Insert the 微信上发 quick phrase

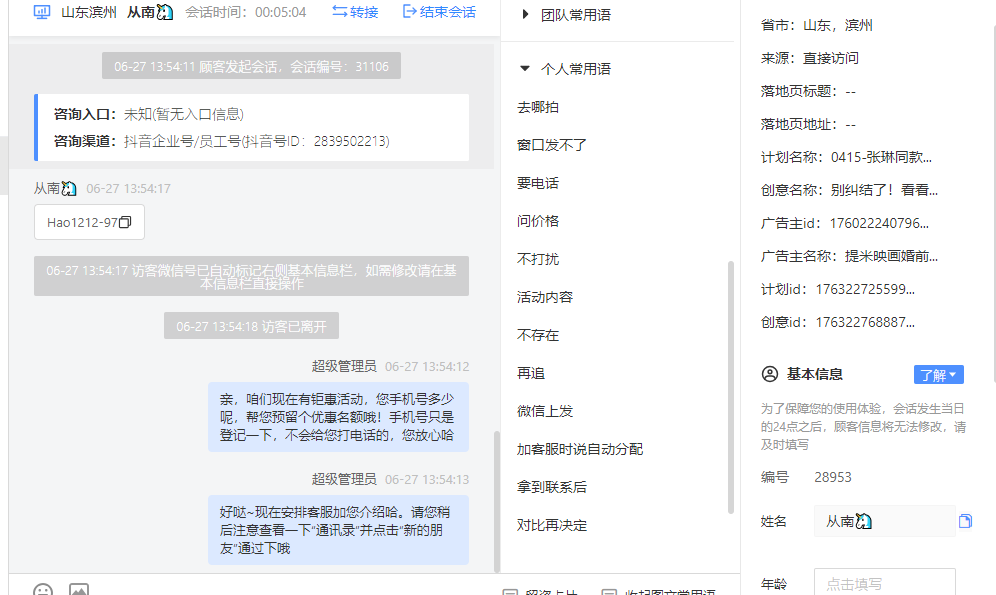[x=545, y=411]
